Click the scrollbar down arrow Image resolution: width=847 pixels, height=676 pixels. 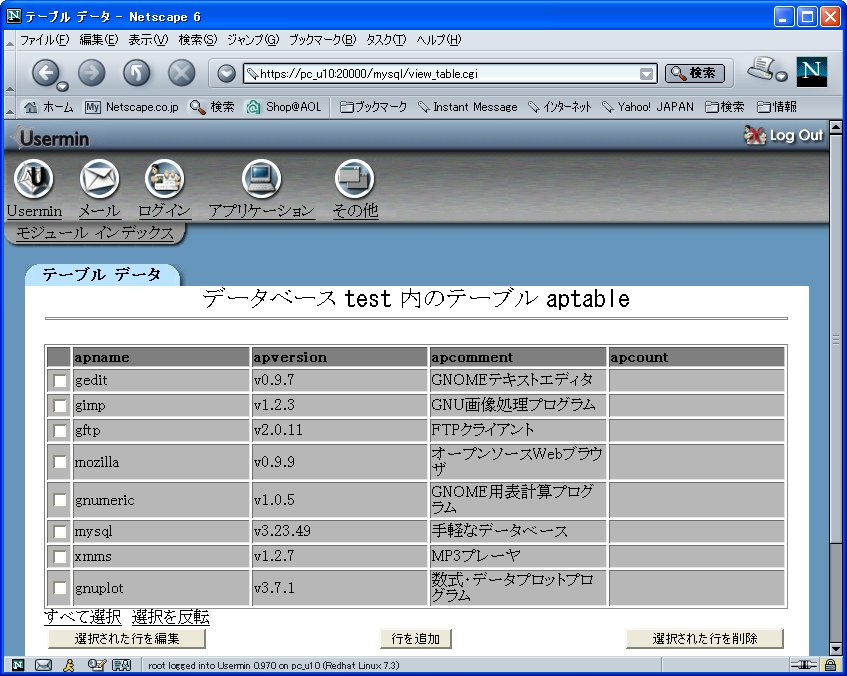click(x=836, y=648)
